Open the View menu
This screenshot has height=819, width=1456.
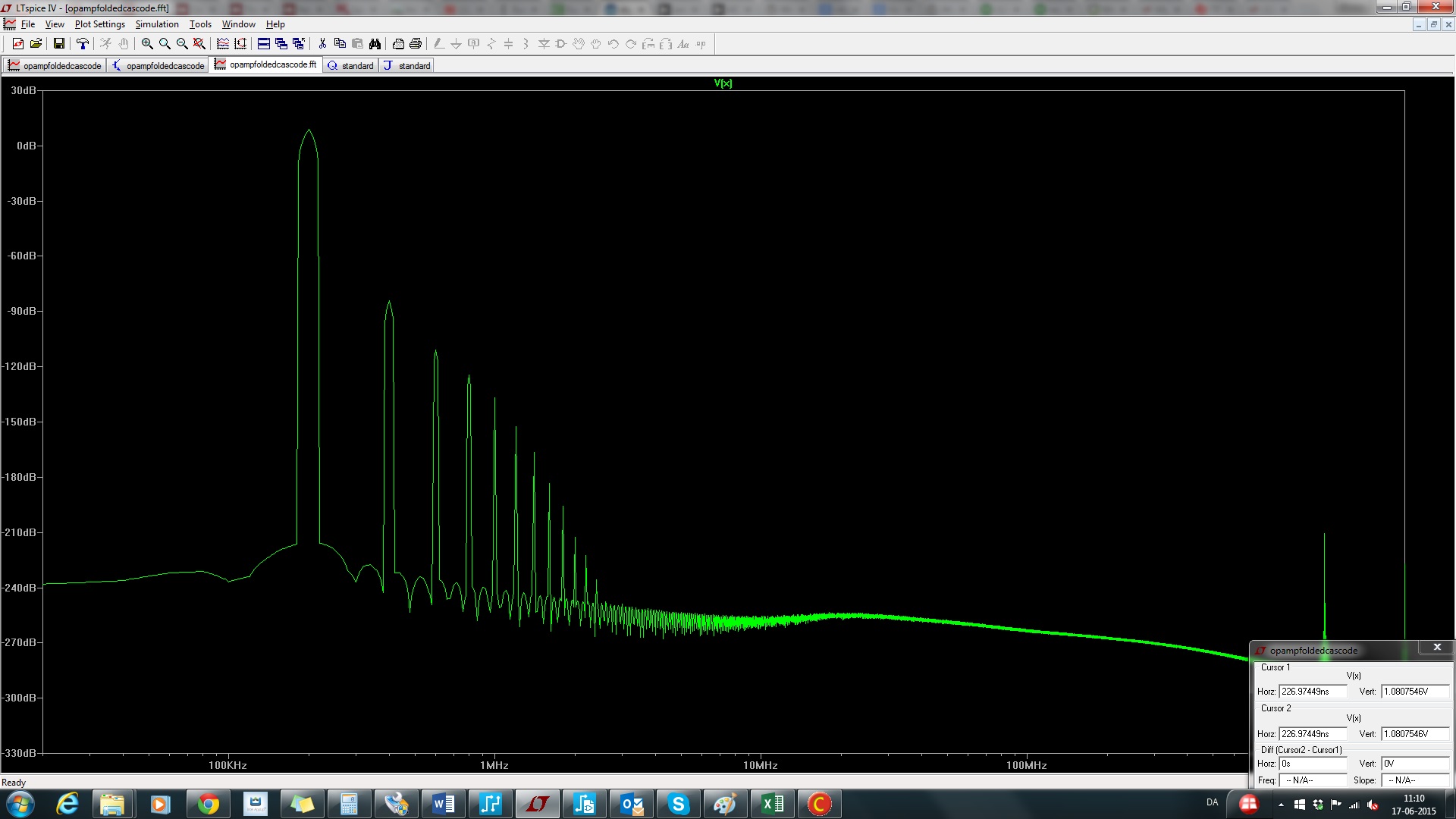point(55,24)
